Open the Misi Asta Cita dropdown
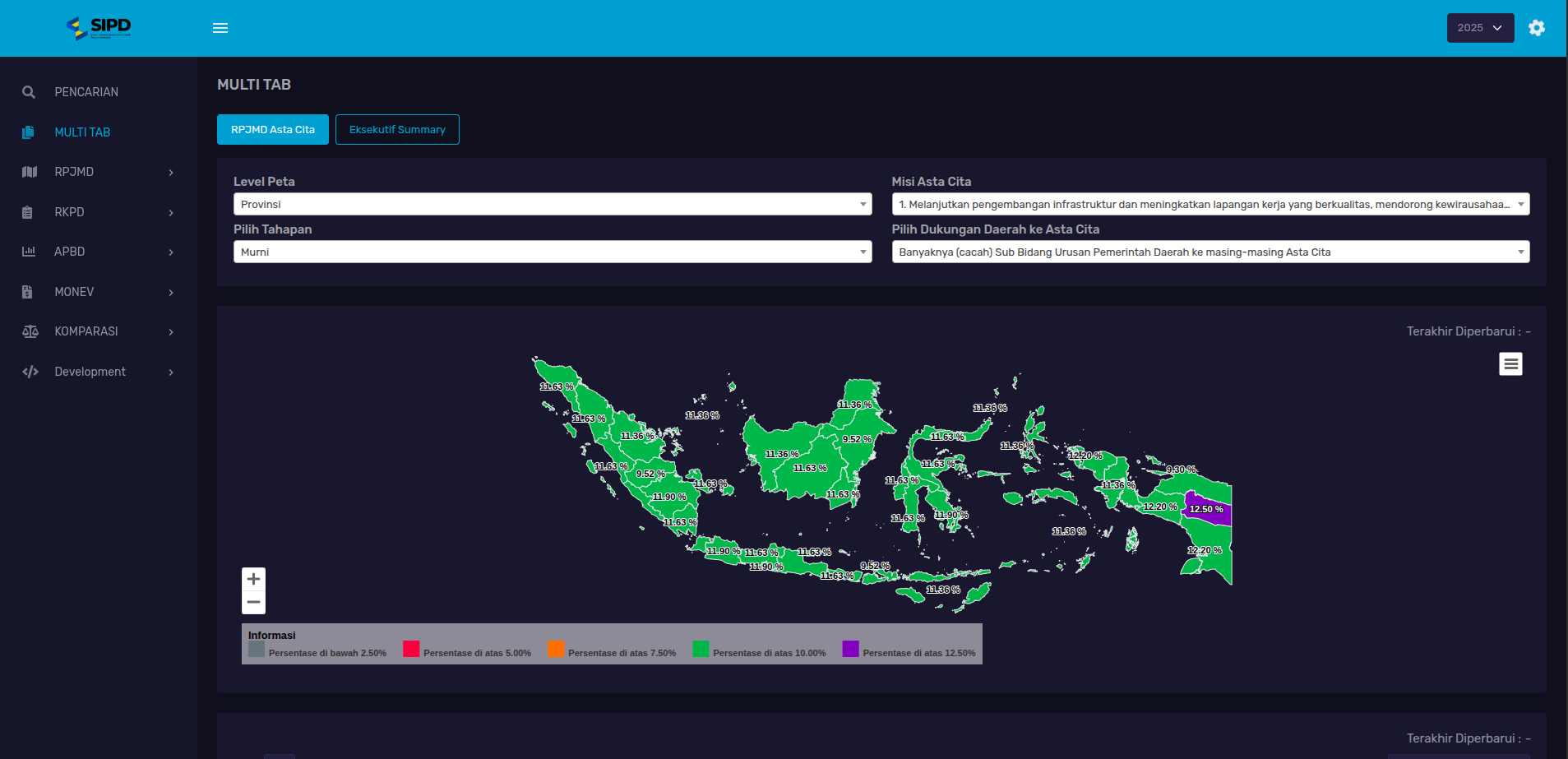 [x=1210, y=204]
